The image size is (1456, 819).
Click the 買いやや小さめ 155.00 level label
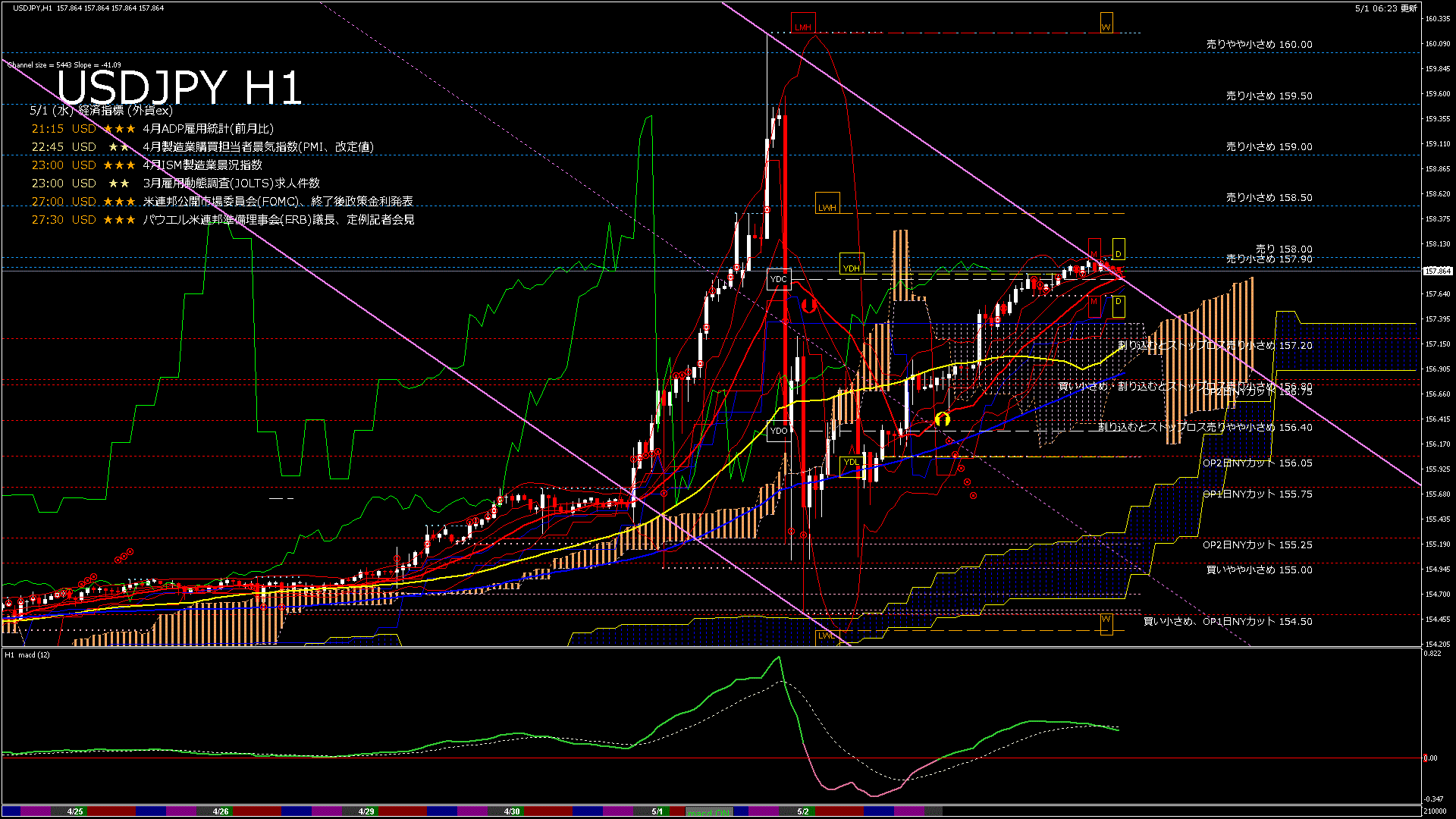point(1259,570)
